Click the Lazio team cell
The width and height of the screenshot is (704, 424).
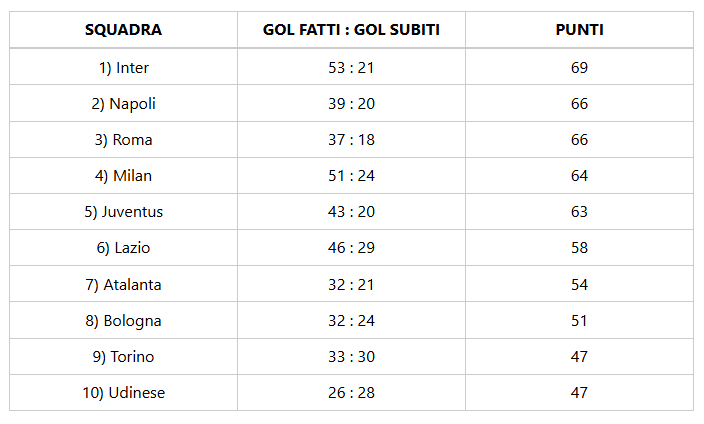[x=123, y=248]
